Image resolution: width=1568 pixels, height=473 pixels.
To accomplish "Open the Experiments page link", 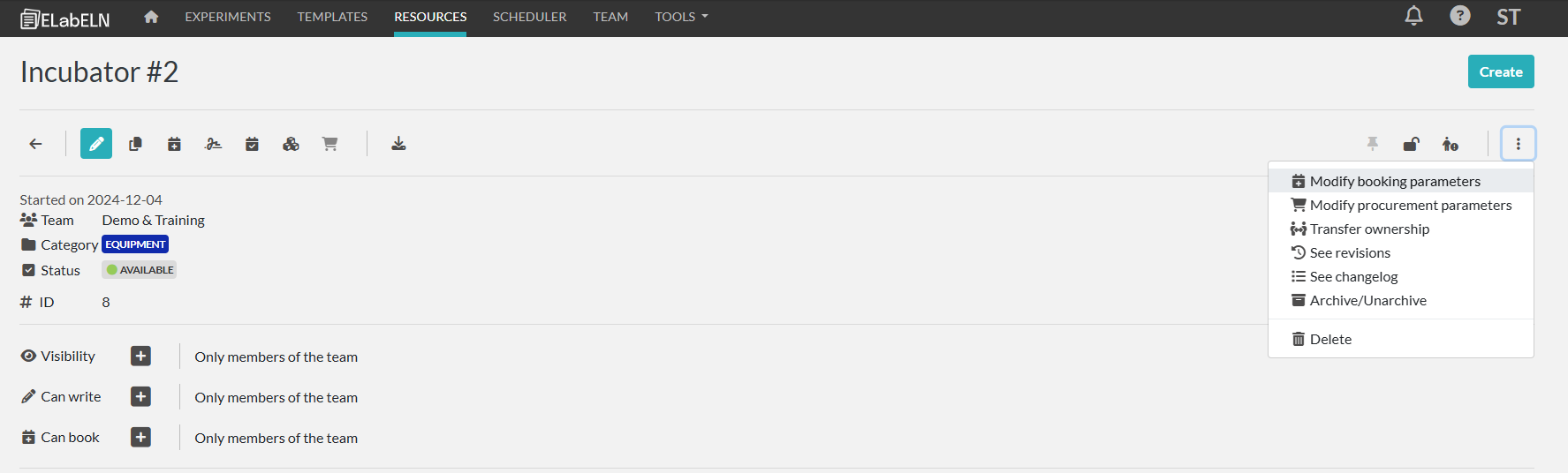I will (x=228, y=17).
